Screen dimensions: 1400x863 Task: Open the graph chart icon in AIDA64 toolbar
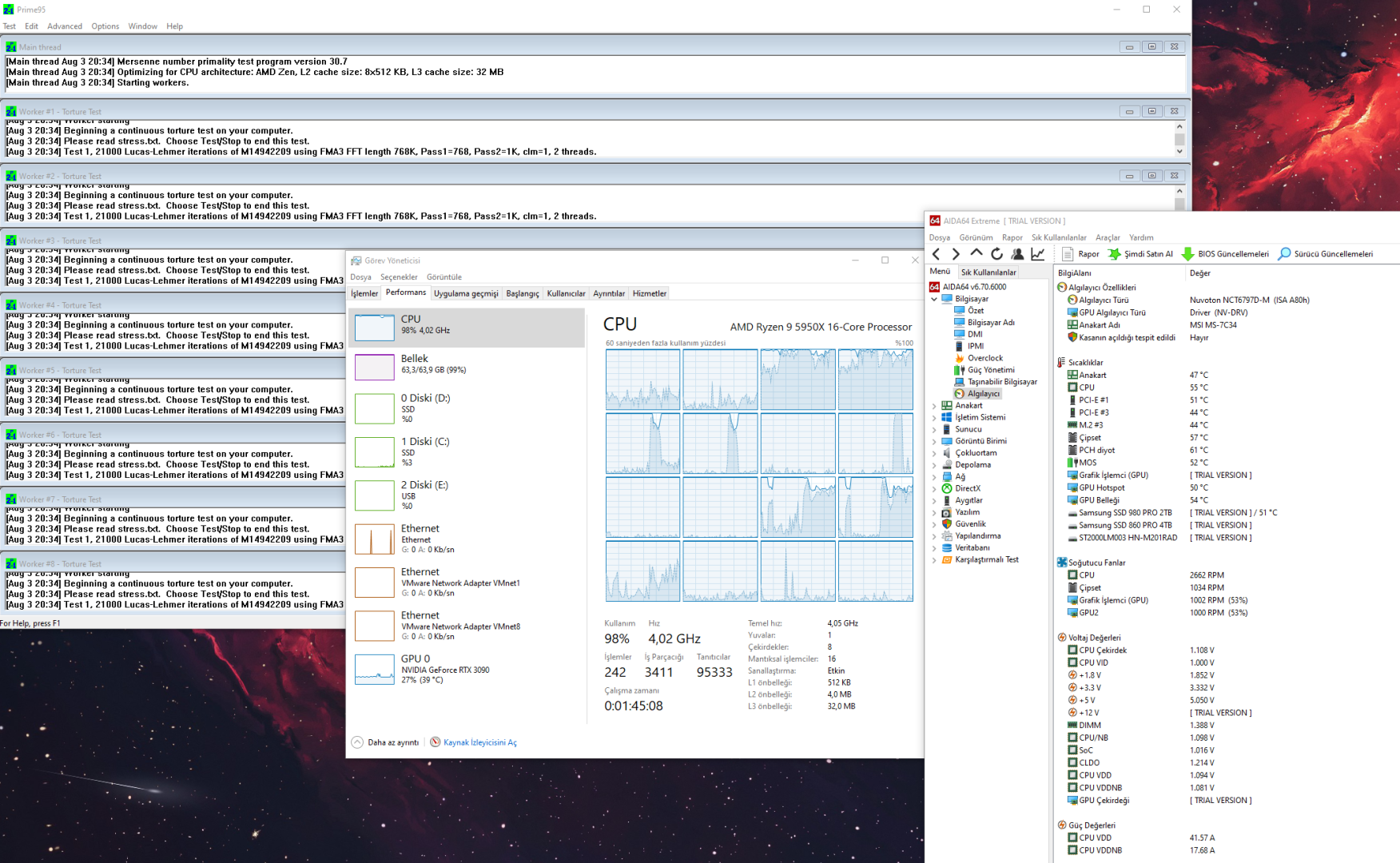[1038, 254]
